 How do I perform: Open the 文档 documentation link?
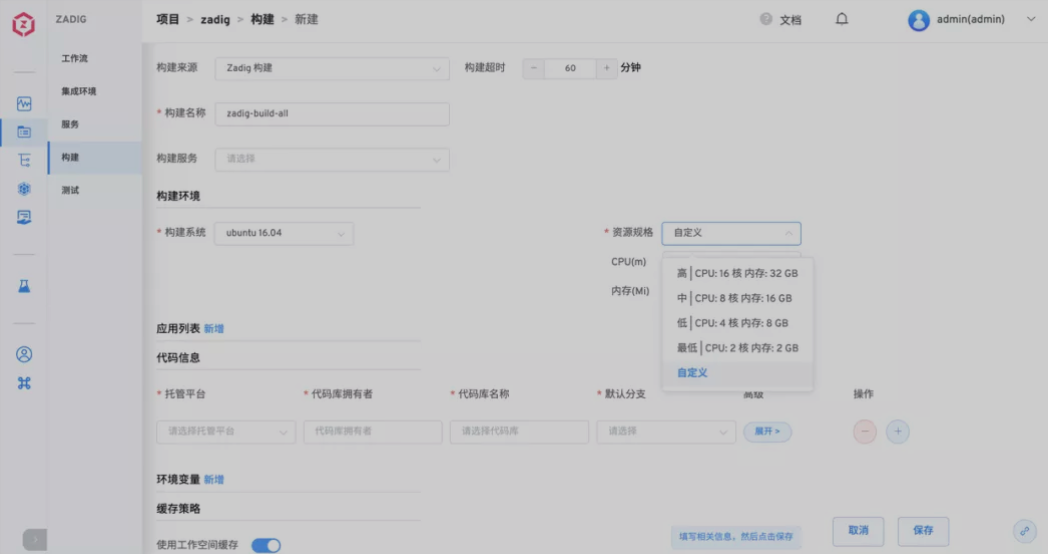click(x=790, y=20)
